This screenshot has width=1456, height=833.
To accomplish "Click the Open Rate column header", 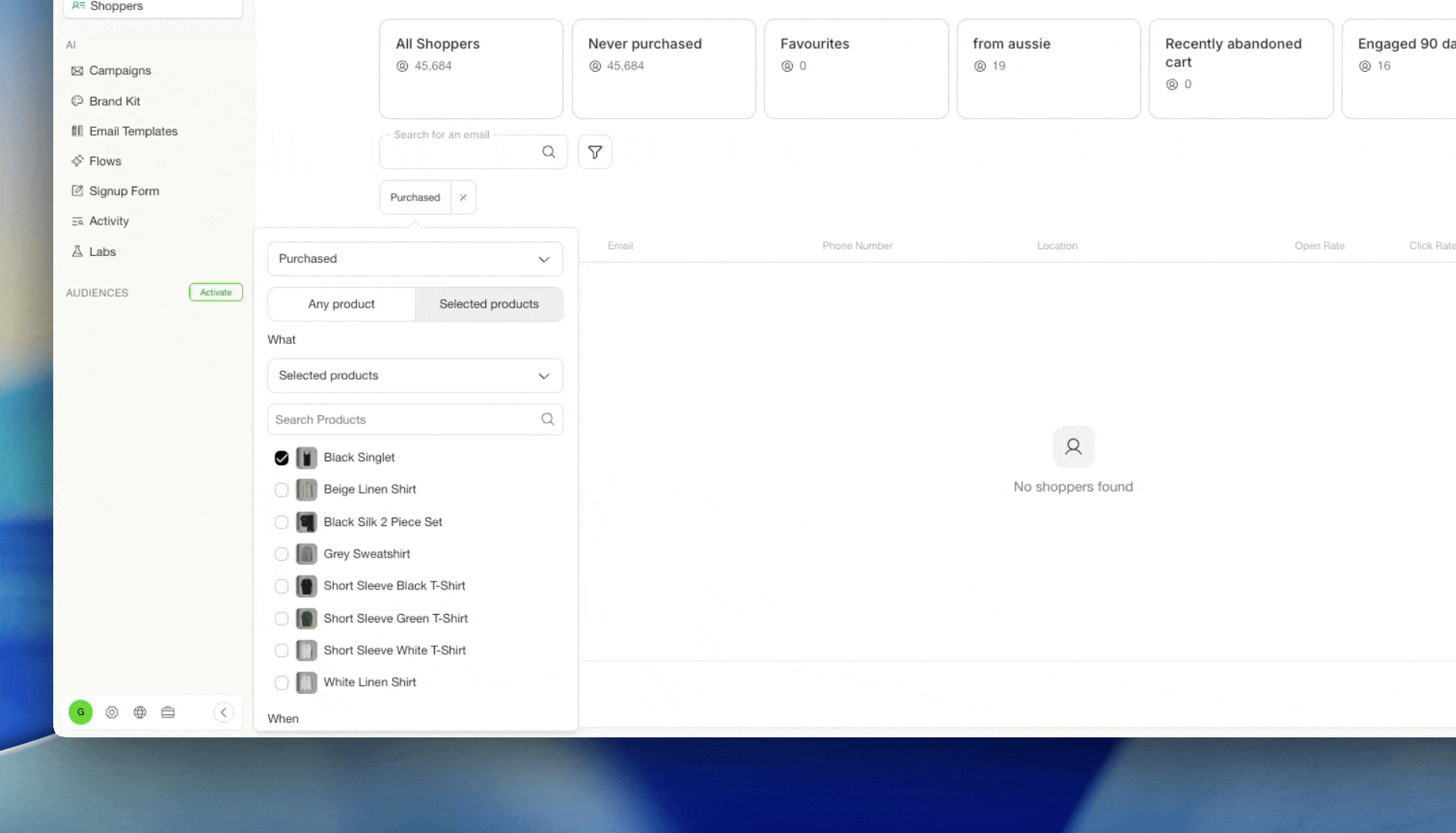I will click(1319, 246).
